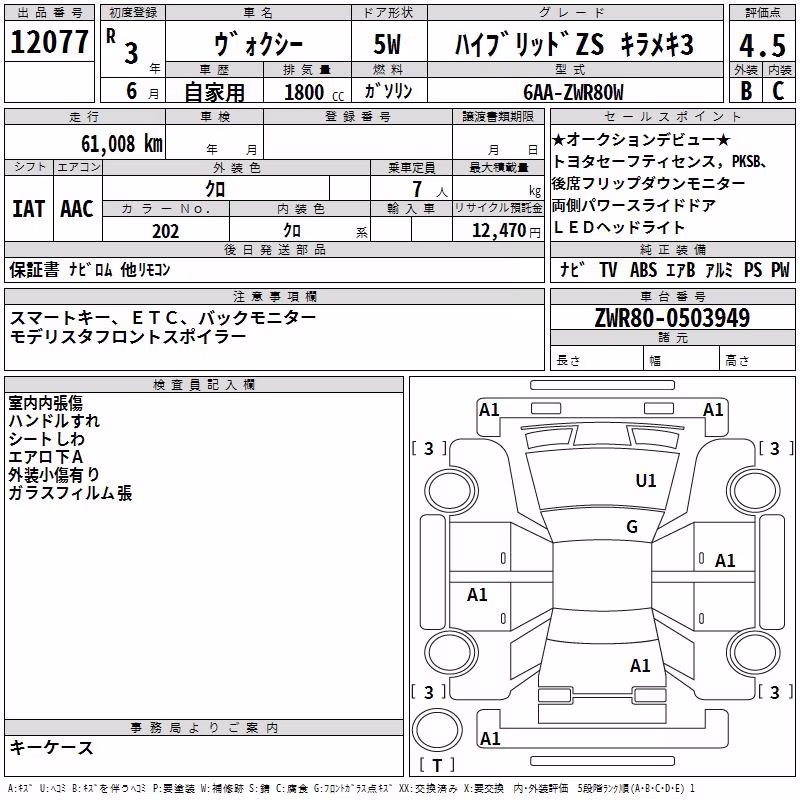Screen dimensions: 800x800
Task: Click 後席フリップダウンモニター sales point line
Action: [648, 183]
